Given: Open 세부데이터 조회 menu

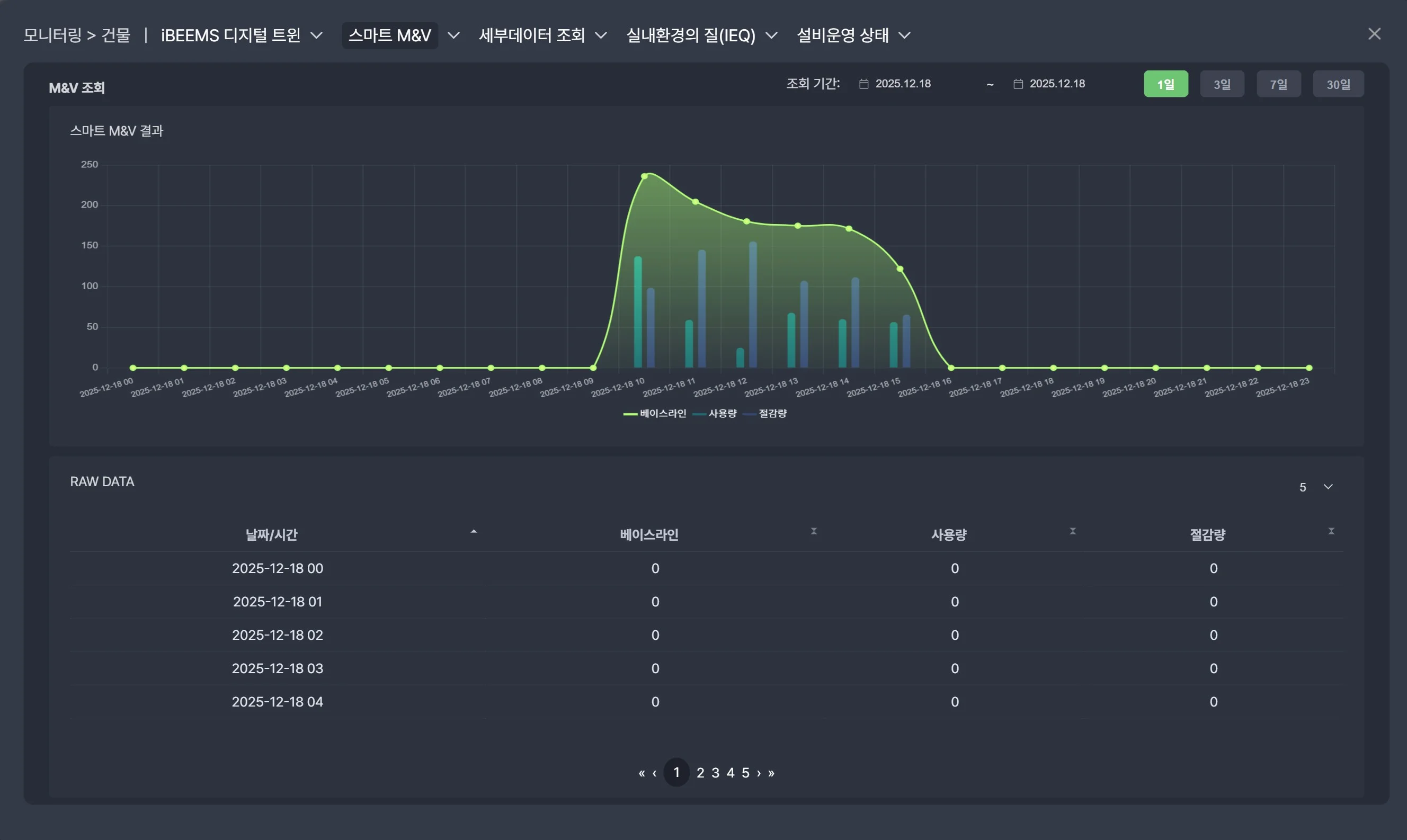Looking at the screenshot, I should (x=531, y=35).
